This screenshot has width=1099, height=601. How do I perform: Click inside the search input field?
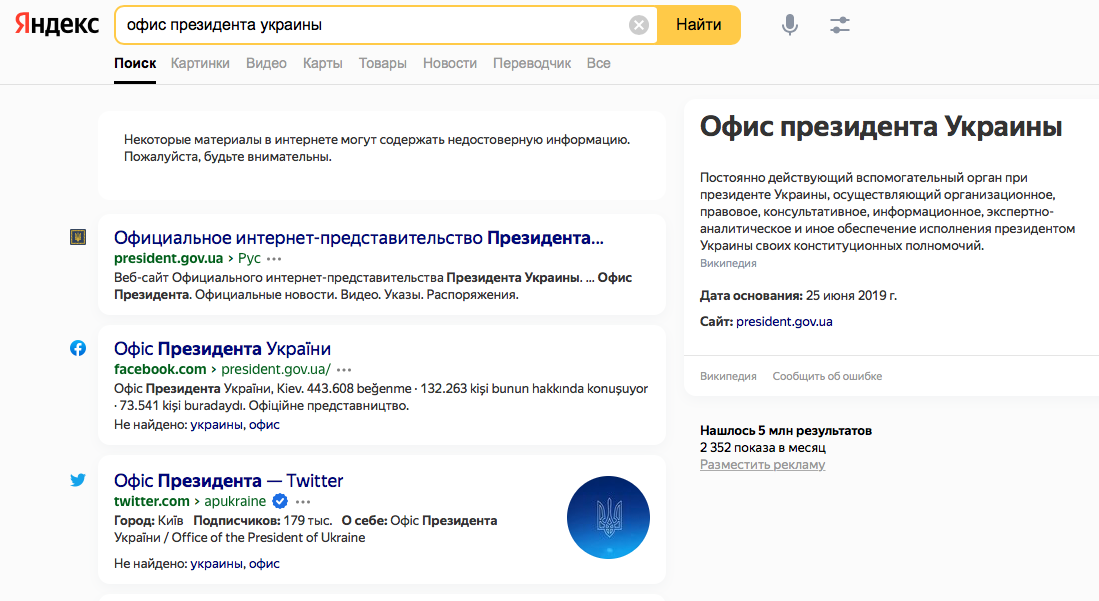pyautogui.click(x=370, y=25)
